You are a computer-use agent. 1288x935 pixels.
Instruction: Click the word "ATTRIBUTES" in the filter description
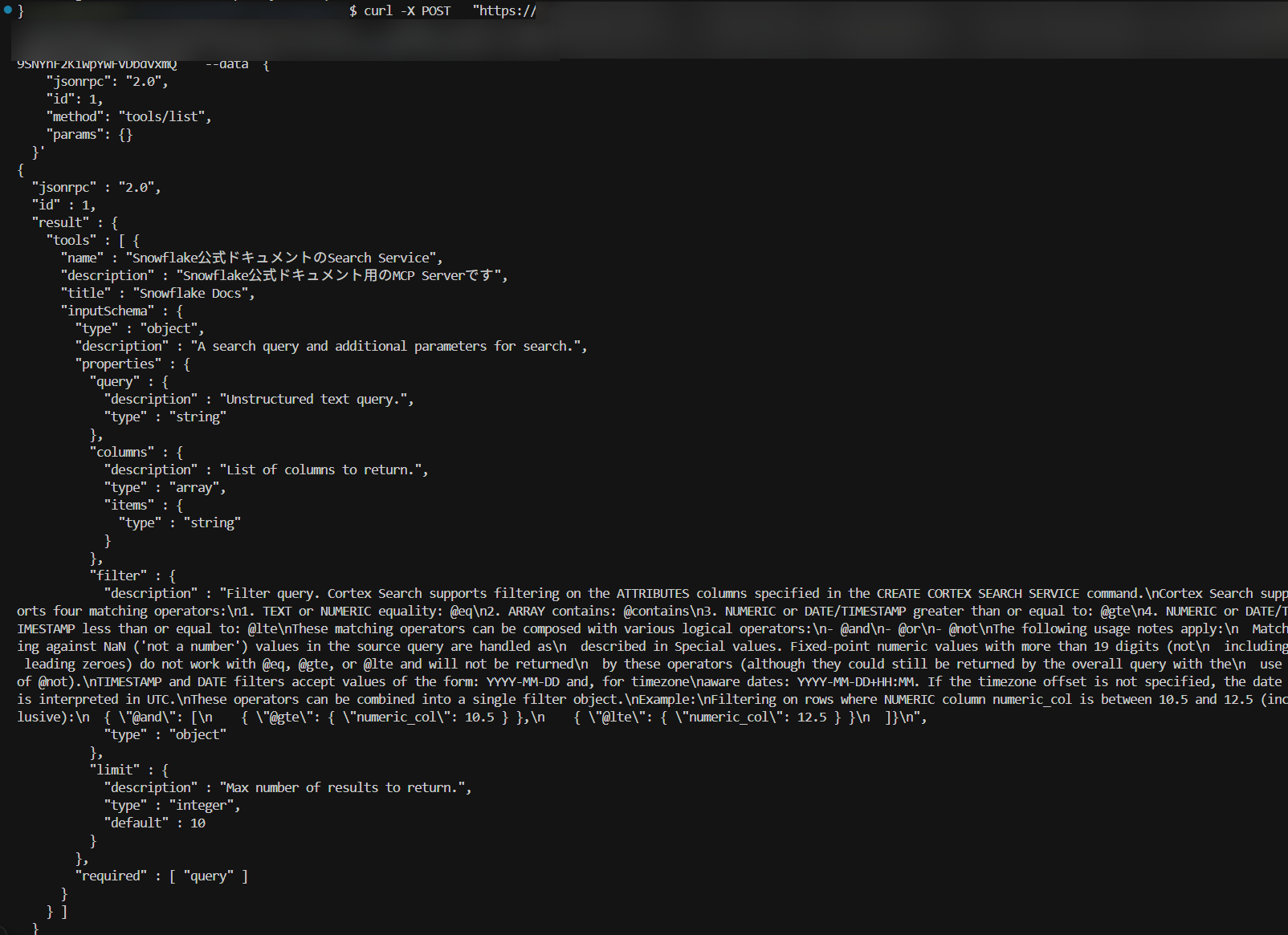tap(653, 594)
